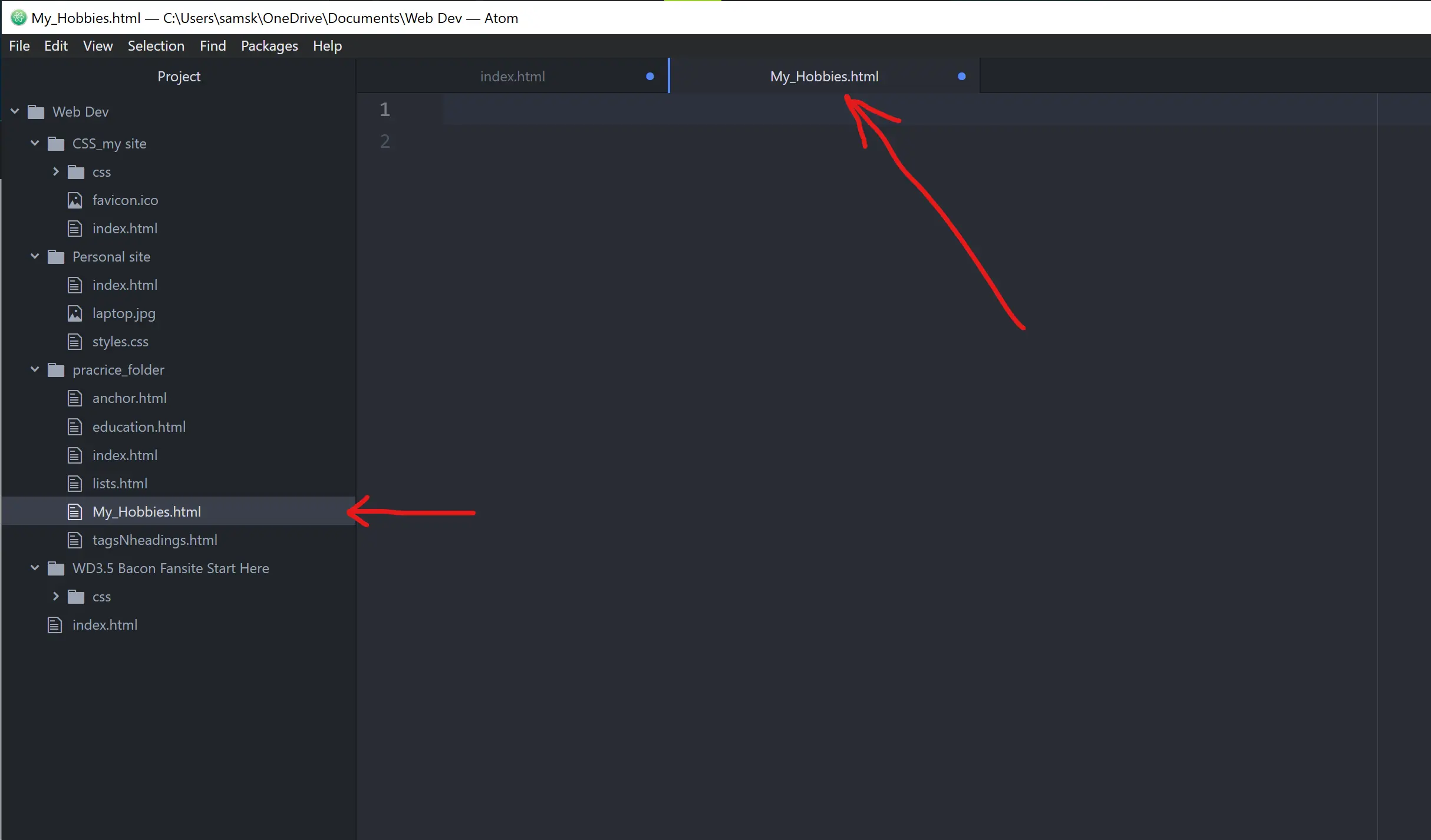Viewport: 1431px width, 840px height.
Task: Click the WD3.5 Bacon Fansite folder icon
Action: (56, 568)
